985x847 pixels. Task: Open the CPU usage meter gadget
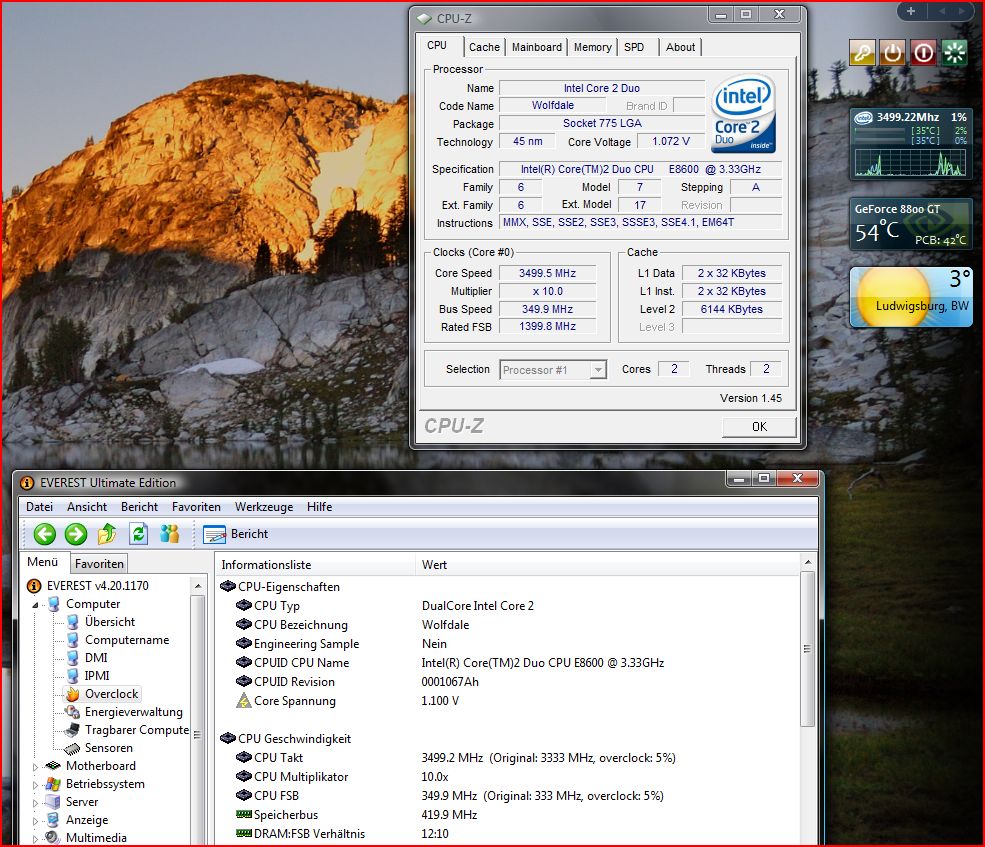click(x=910, y=144)
